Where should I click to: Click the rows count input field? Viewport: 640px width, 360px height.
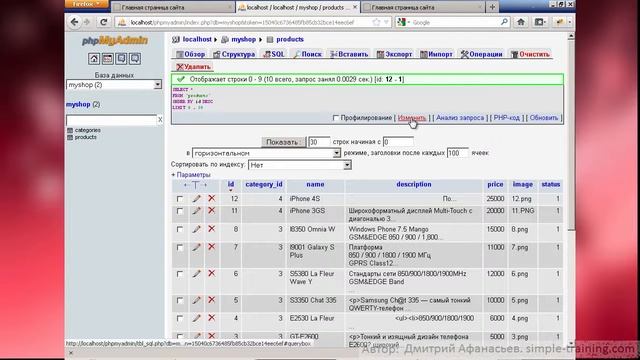pos(319,142)
